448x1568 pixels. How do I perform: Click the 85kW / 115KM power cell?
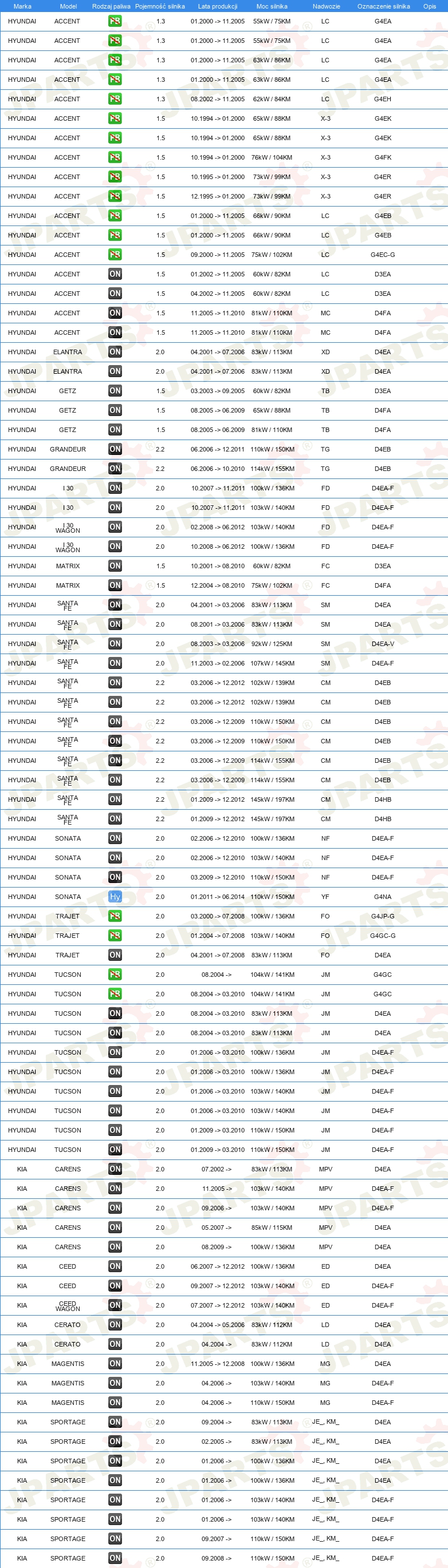pos(272,1228)
